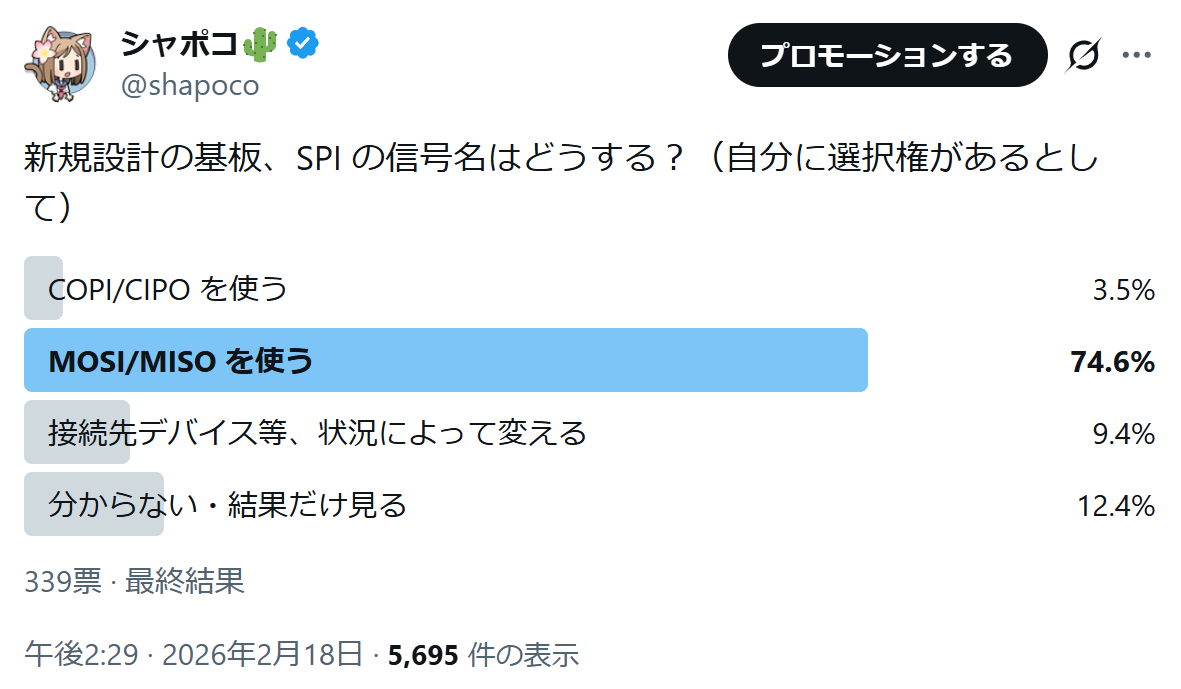Select the MOSI/MISO を使う poll option

click(x=181, y=360)
